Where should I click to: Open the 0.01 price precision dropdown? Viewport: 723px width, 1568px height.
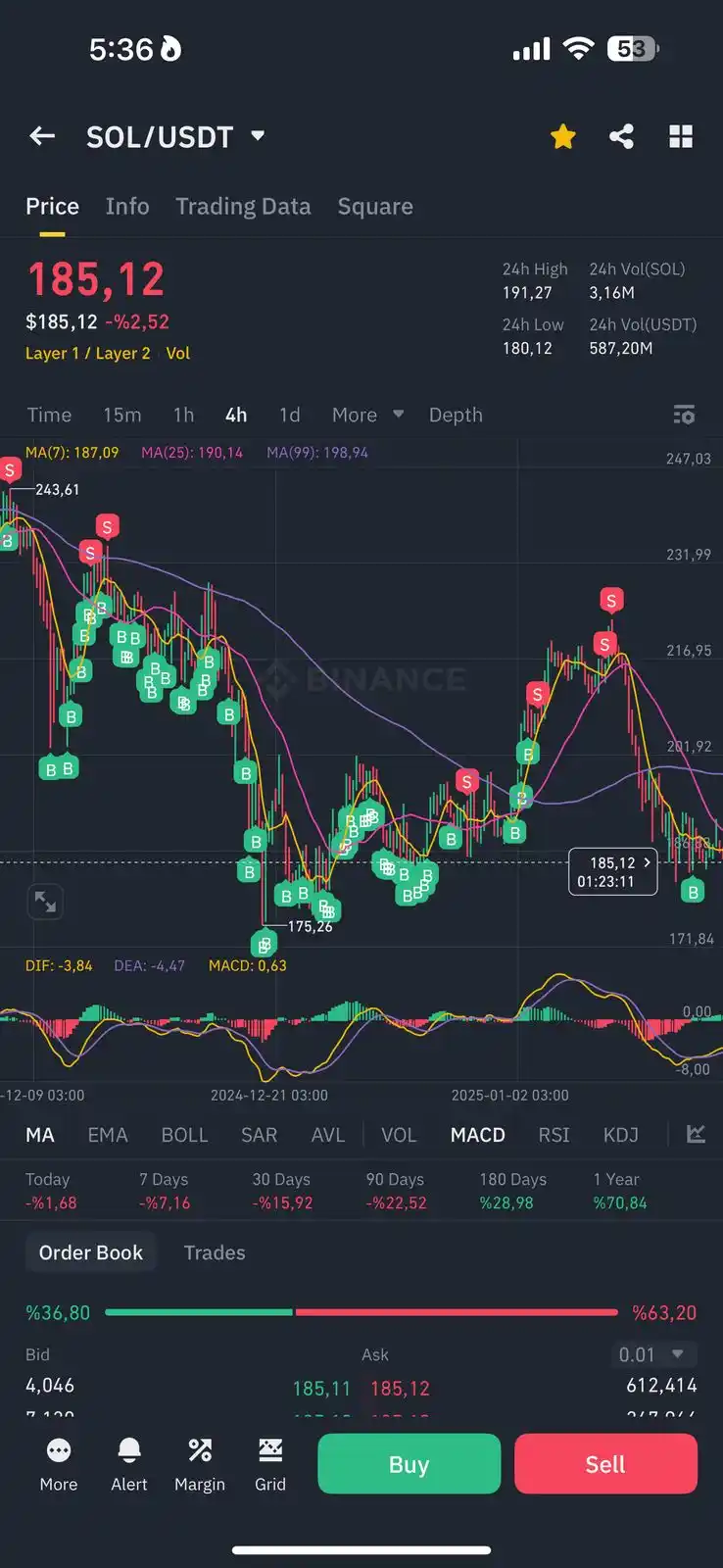pos(652,1354)
